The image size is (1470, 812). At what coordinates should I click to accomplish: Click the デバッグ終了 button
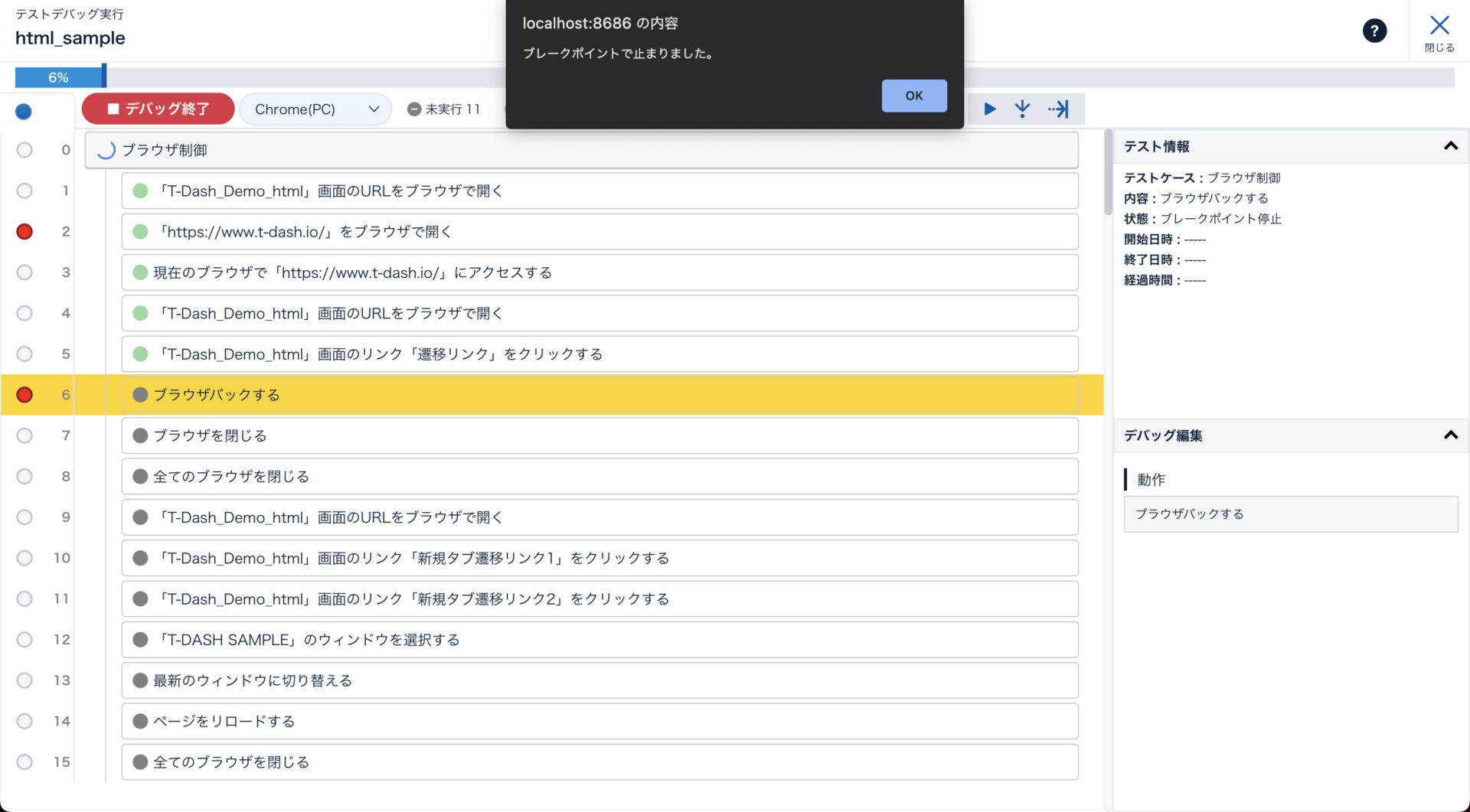pos(158,109)
